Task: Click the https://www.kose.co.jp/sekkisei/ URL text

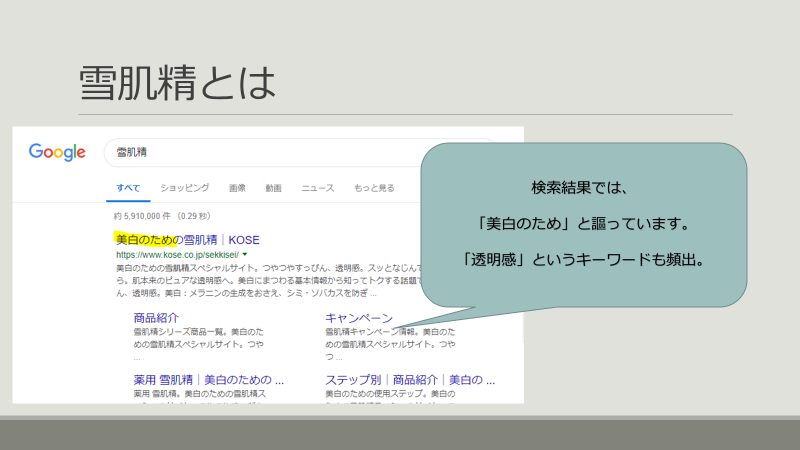Action: [177, 255]
